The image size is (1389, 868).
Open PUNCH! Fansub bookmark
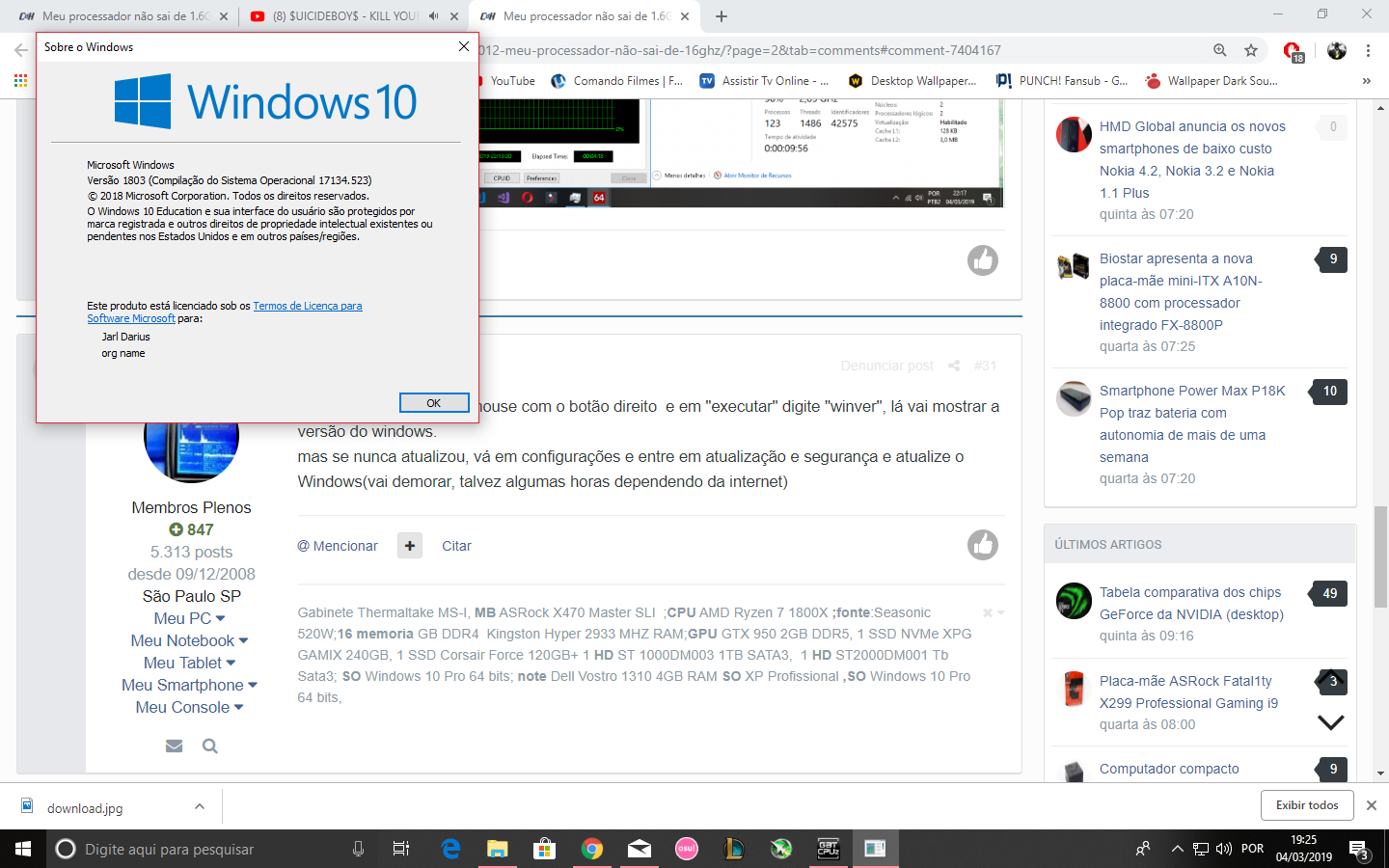[1062, 81]
